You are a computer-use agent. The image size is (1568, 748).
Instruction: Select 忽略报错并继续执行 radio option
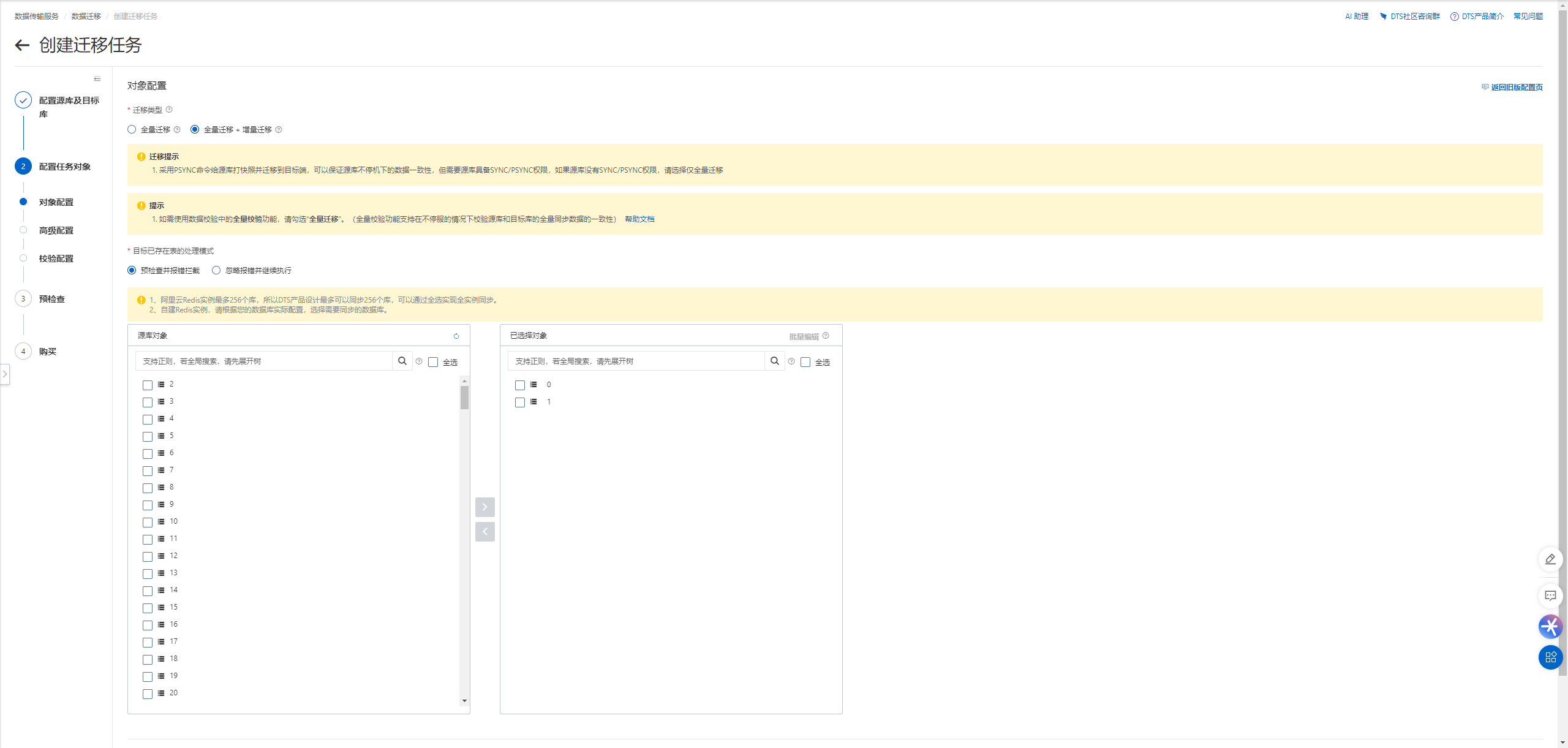coord(216,270)
